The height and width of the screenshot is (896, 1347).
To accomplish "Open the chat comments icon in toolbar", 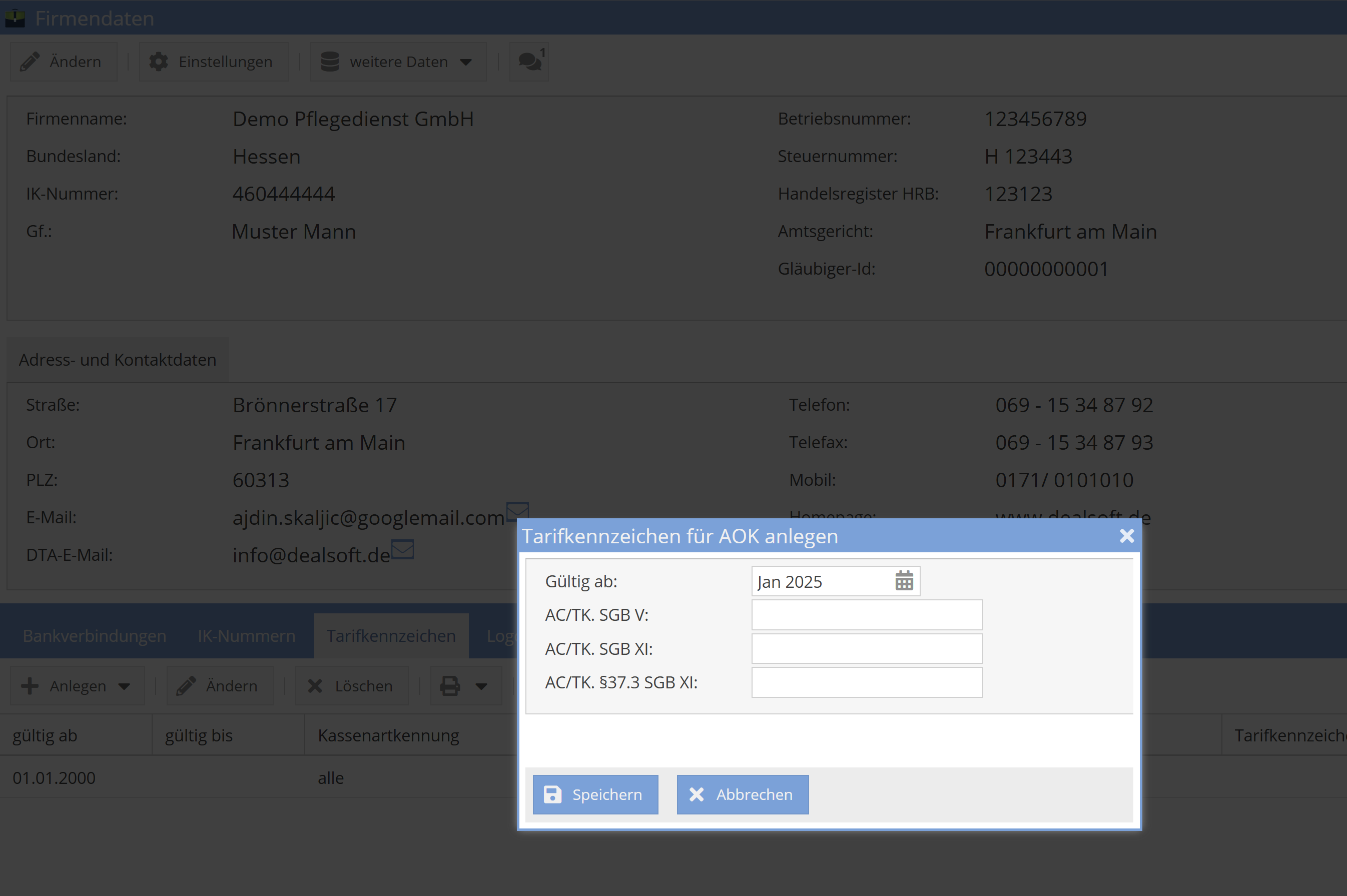I will tap(529, 62).
